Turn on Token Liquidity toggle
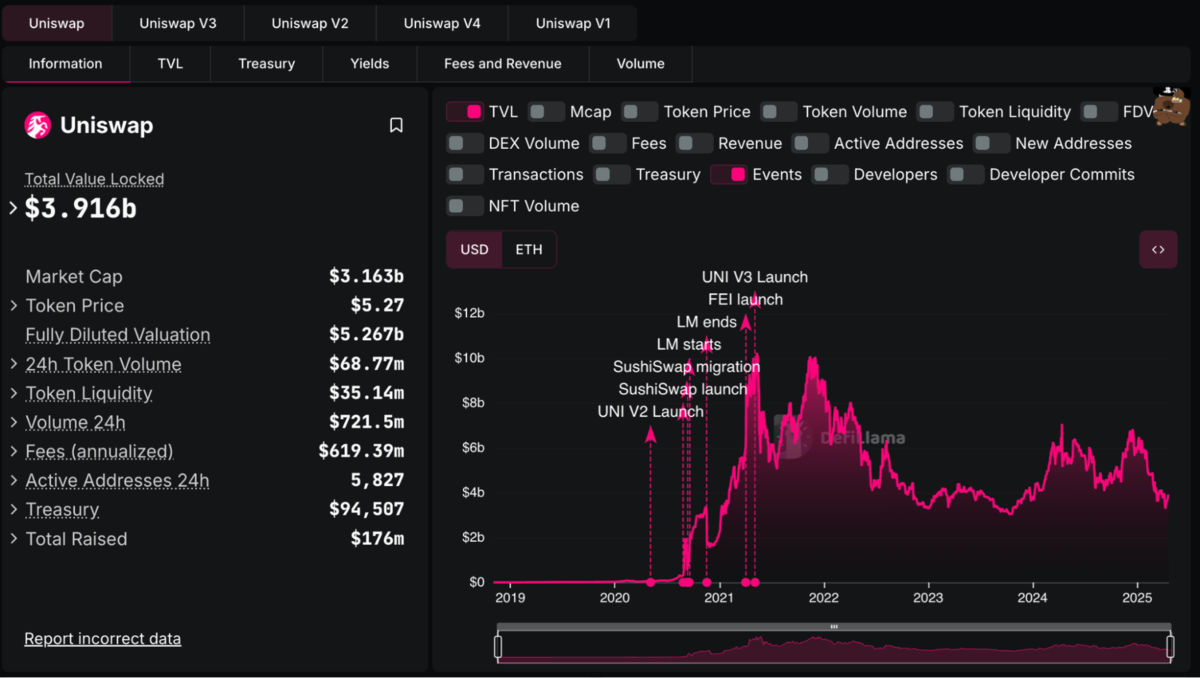 (x=935, y=112)
